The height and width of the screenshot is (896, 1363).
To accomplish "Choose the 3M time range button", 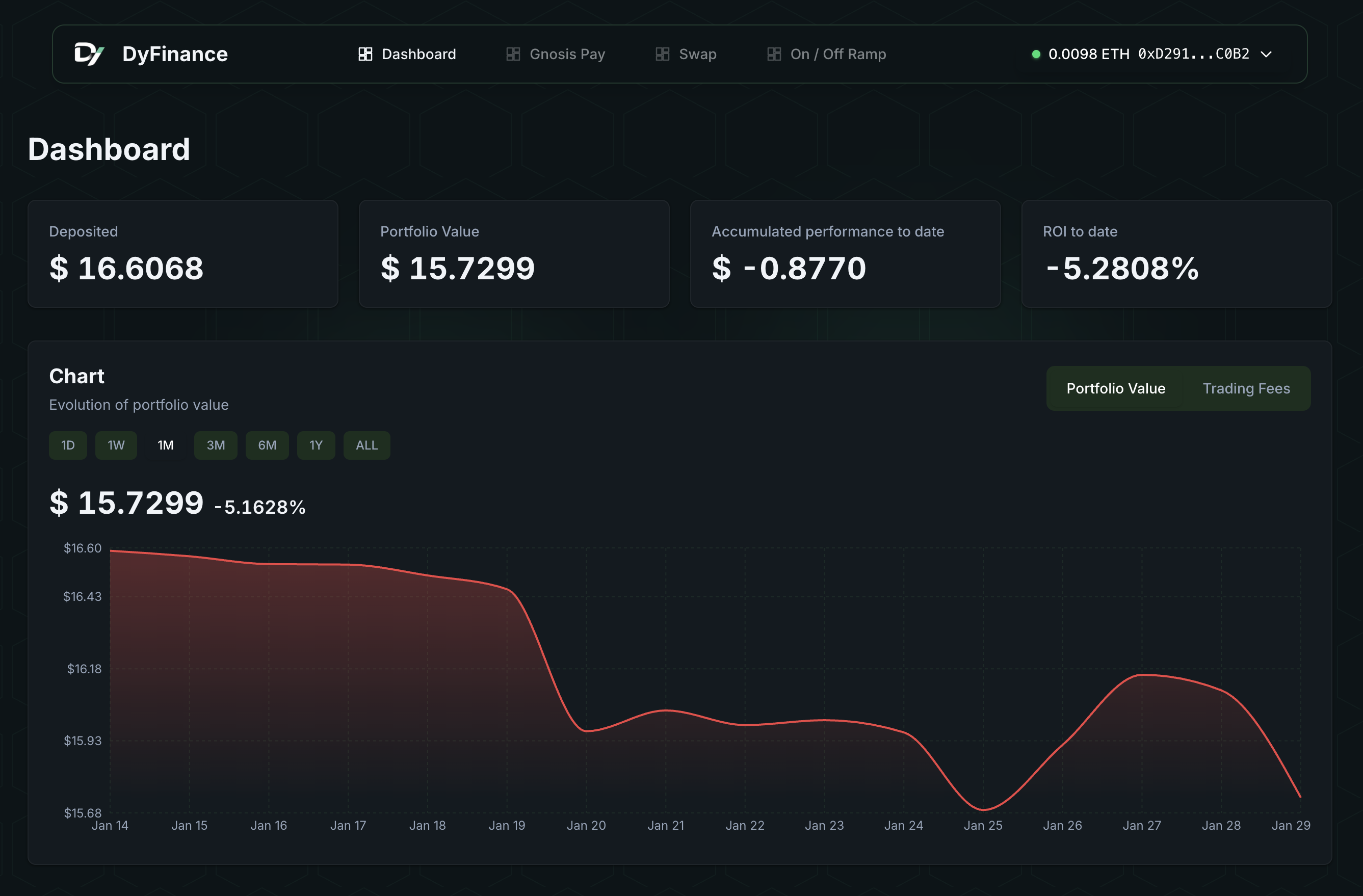I will pos(215,445).
